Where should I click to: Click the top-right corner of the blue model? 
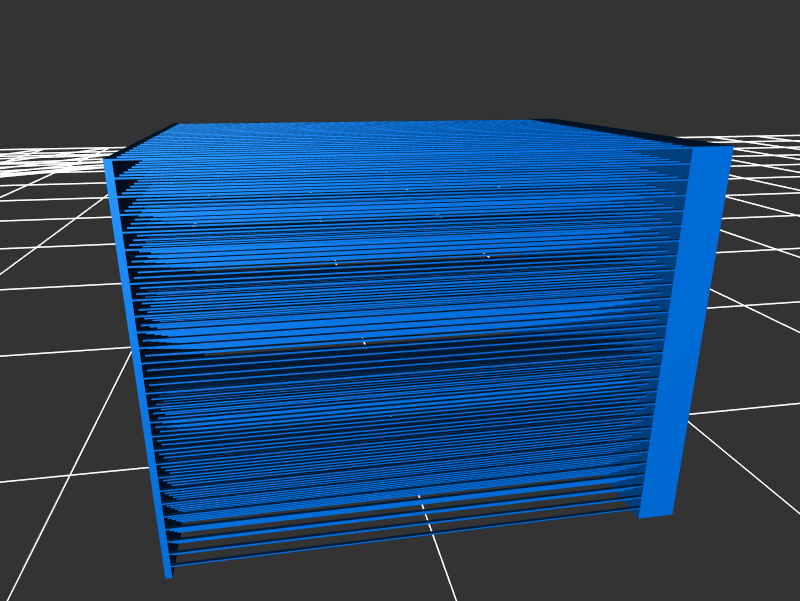pyautogui.click(x=731, y=148)
